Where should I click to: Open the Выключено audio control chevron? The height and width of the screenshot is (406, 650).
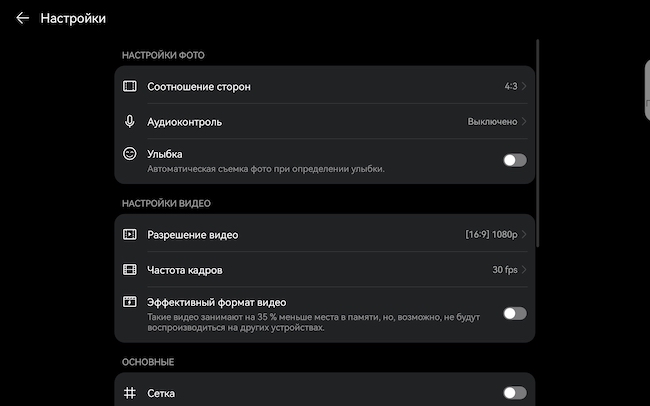tap(524, 122)
